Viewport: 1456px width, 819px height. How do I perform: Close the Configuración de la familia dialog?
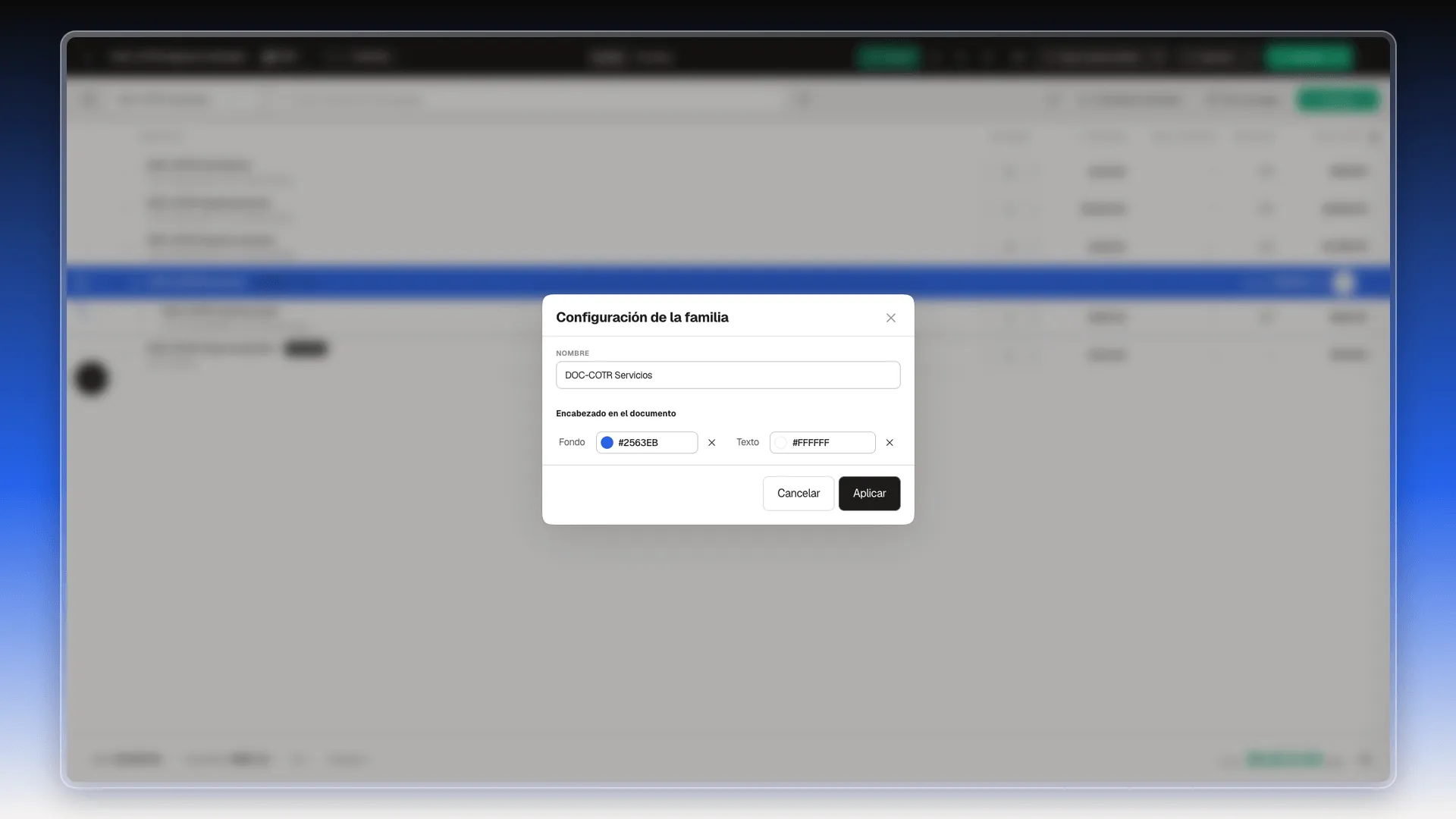click(x=891, y=318)
